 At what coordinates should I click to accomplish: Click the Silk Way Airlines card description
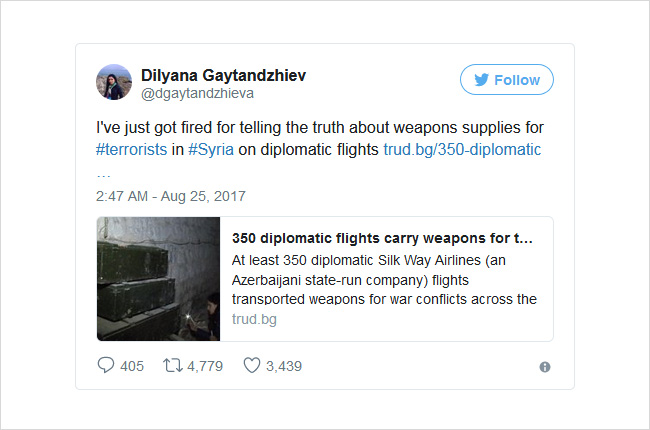(x=384, y=279)
